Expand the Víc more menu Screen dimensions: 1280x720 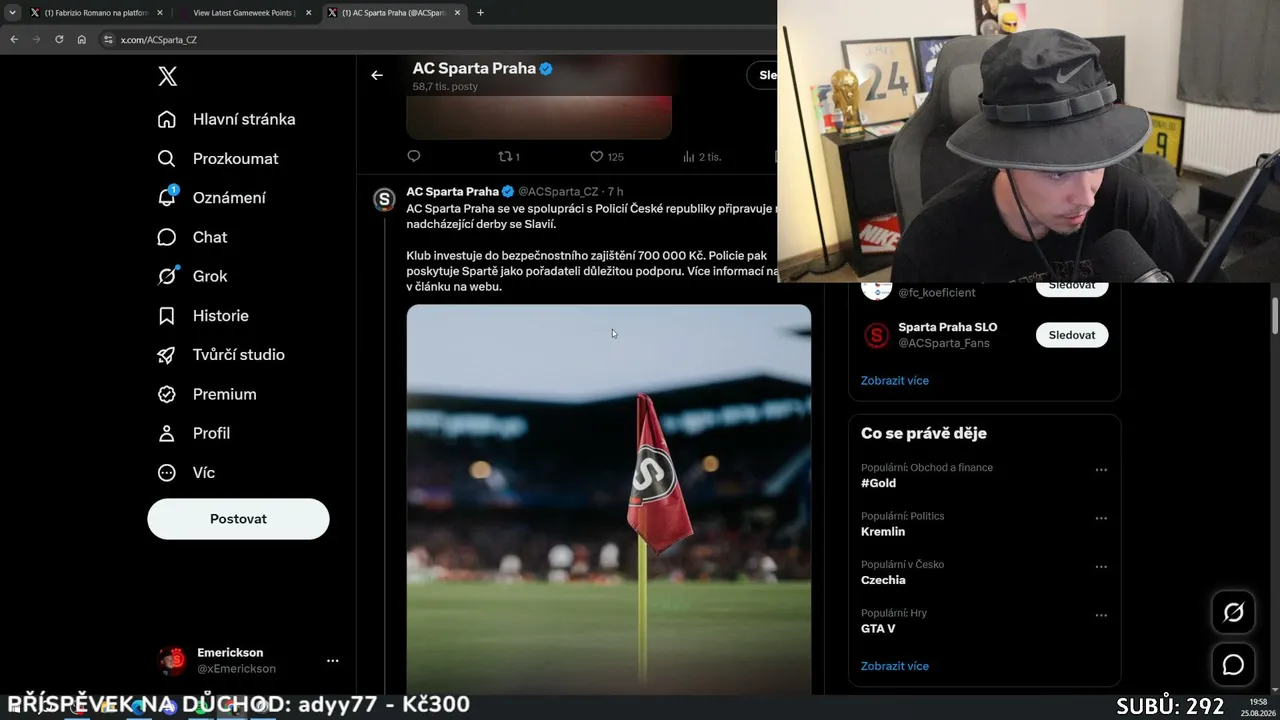pos(186,472)
